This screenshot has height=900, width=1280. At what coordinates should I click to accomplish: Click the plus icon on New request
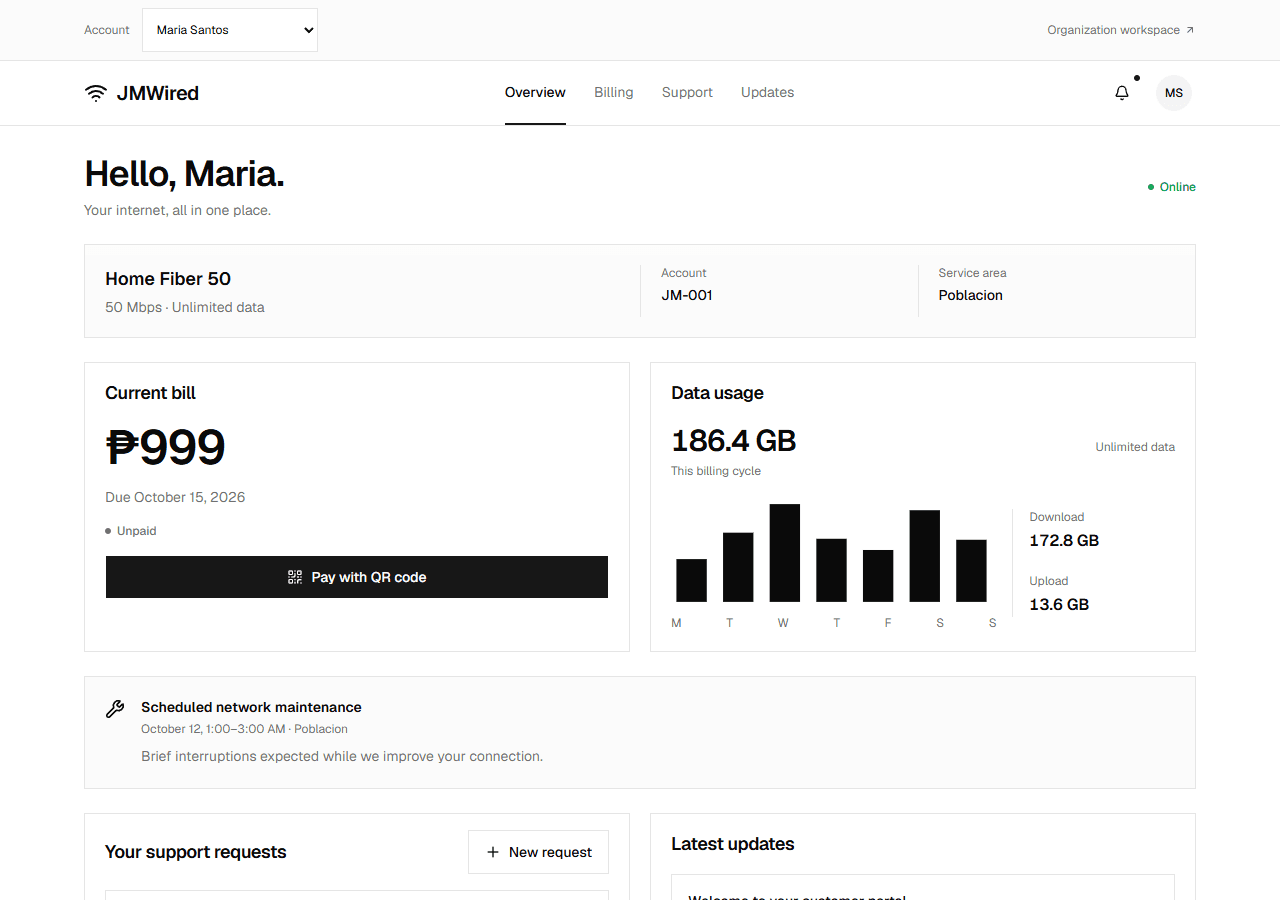[492, 852]
